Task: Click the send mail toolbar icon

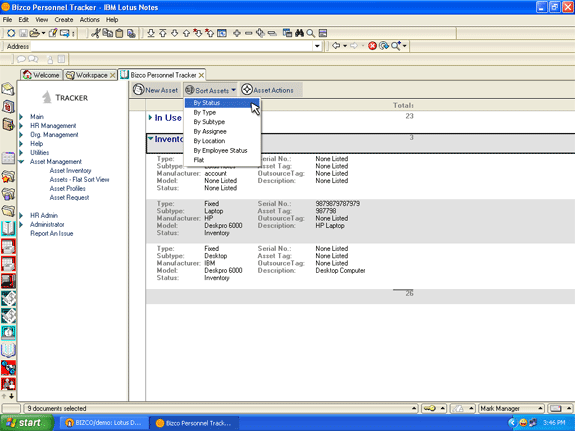Action: [x=65, y=33]
